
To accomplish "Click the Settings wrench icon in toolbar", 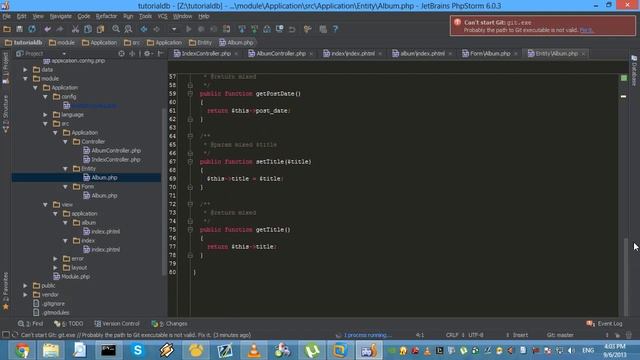I will [307, 29].
